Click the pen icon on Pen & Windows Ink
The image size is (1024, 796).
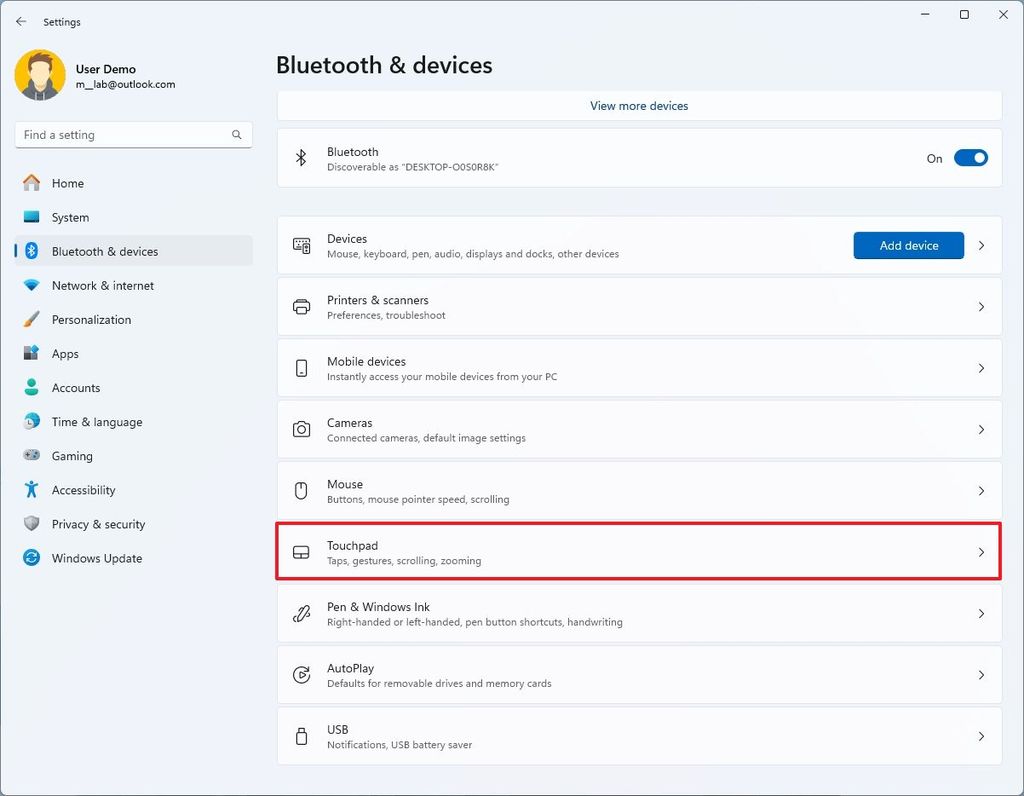point(301,613)
